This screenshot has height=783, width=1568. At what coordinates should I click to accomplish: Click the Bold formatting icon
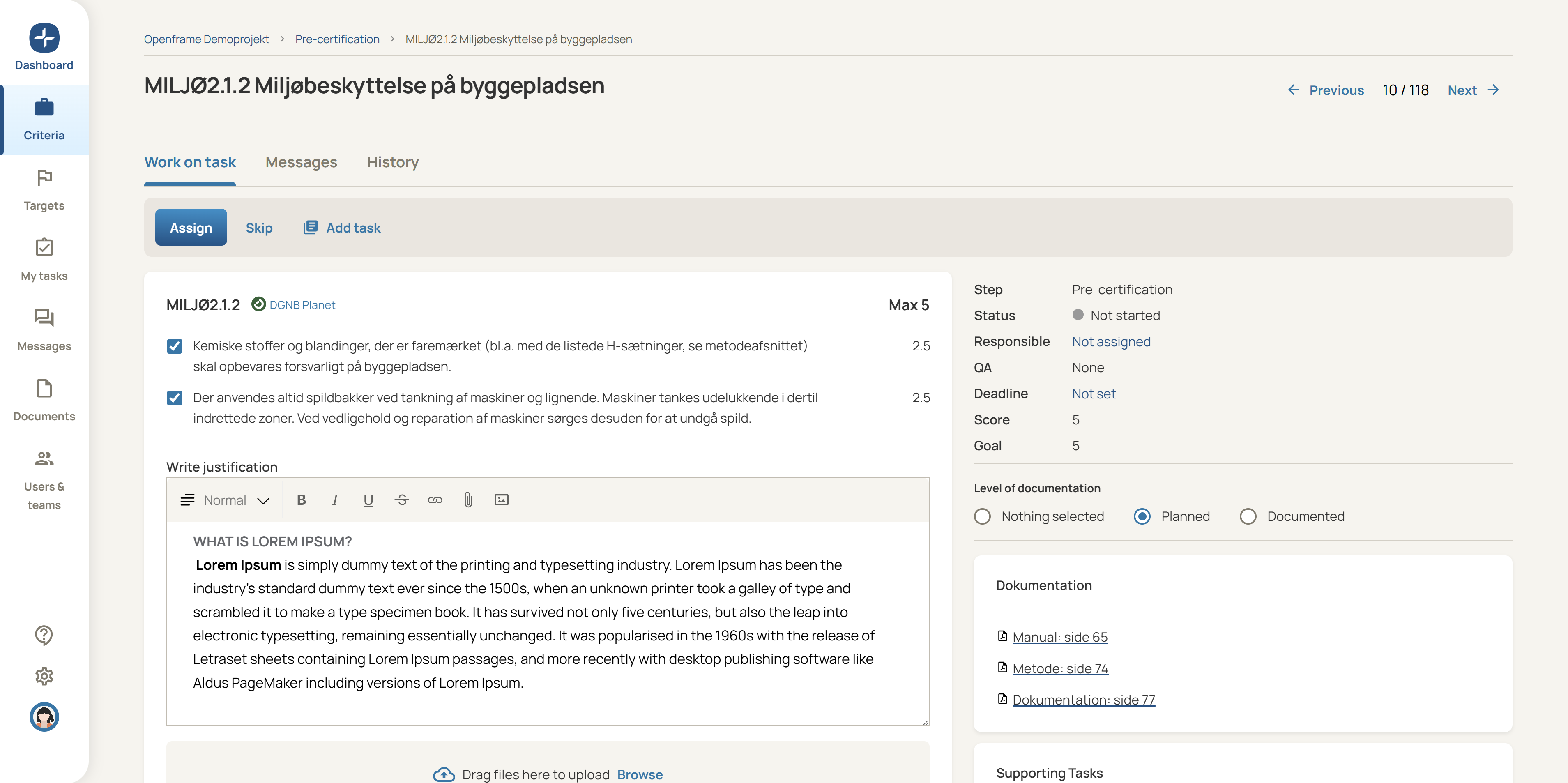tap(301, 500)
